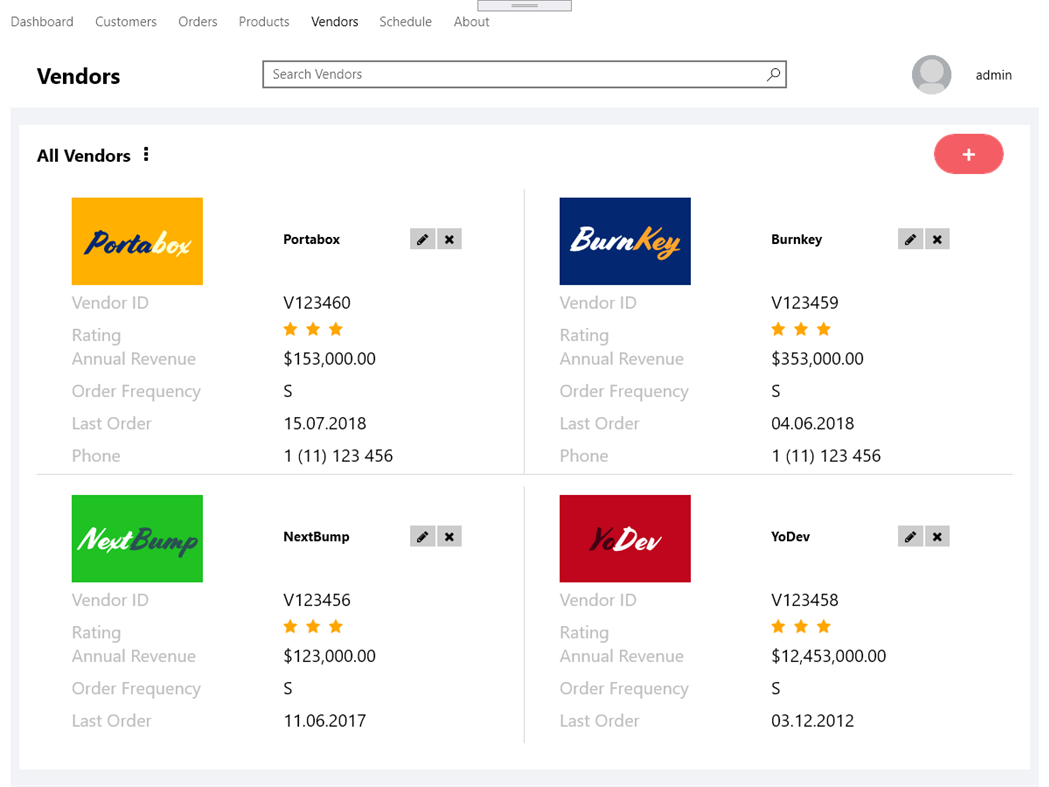The width and height of the screenshot is (1049, 787).
Task: Open the admin profile avatar
Action: point(931,74)
